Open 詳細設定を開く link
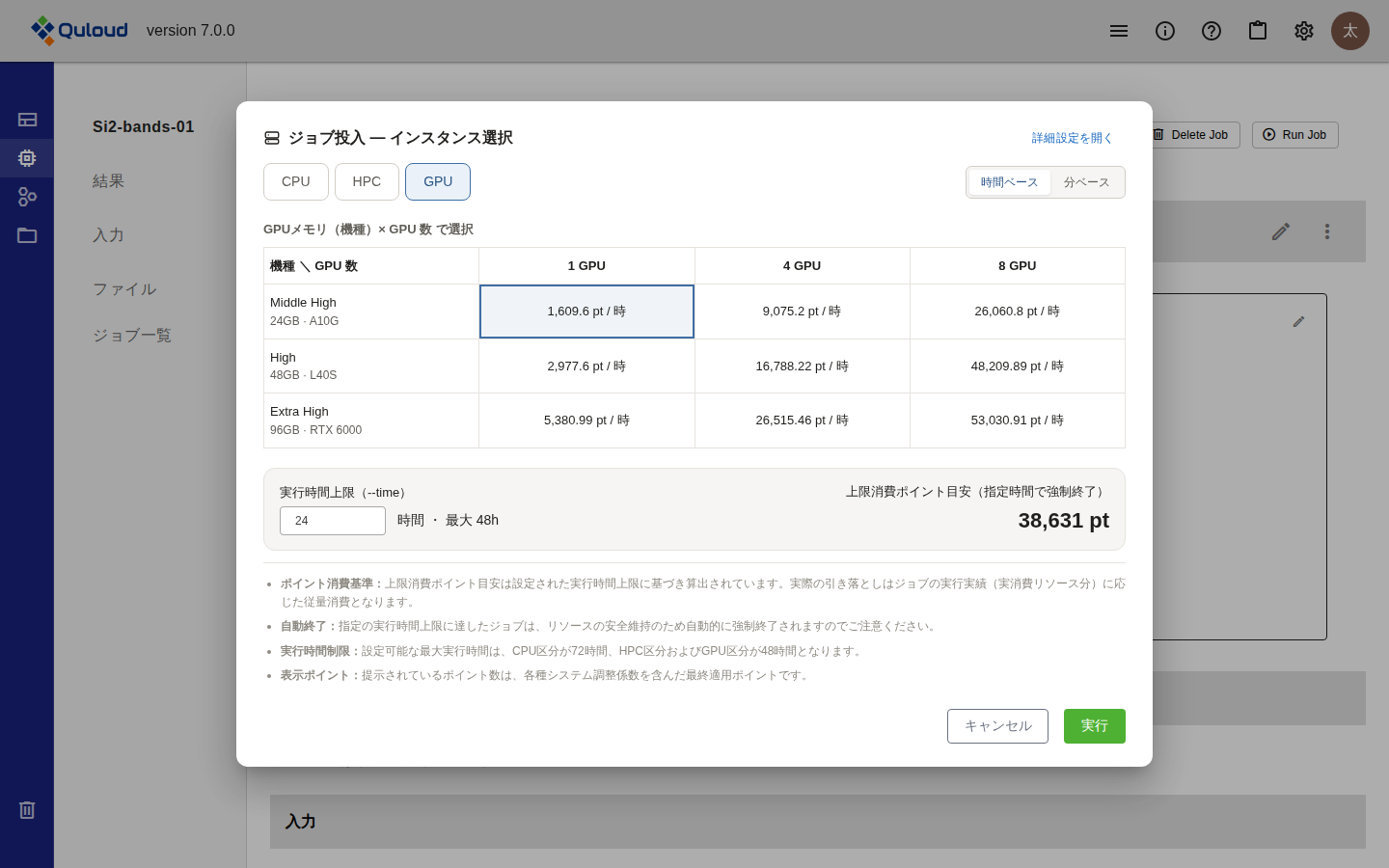1389x868 pixels. (1073, 138)
